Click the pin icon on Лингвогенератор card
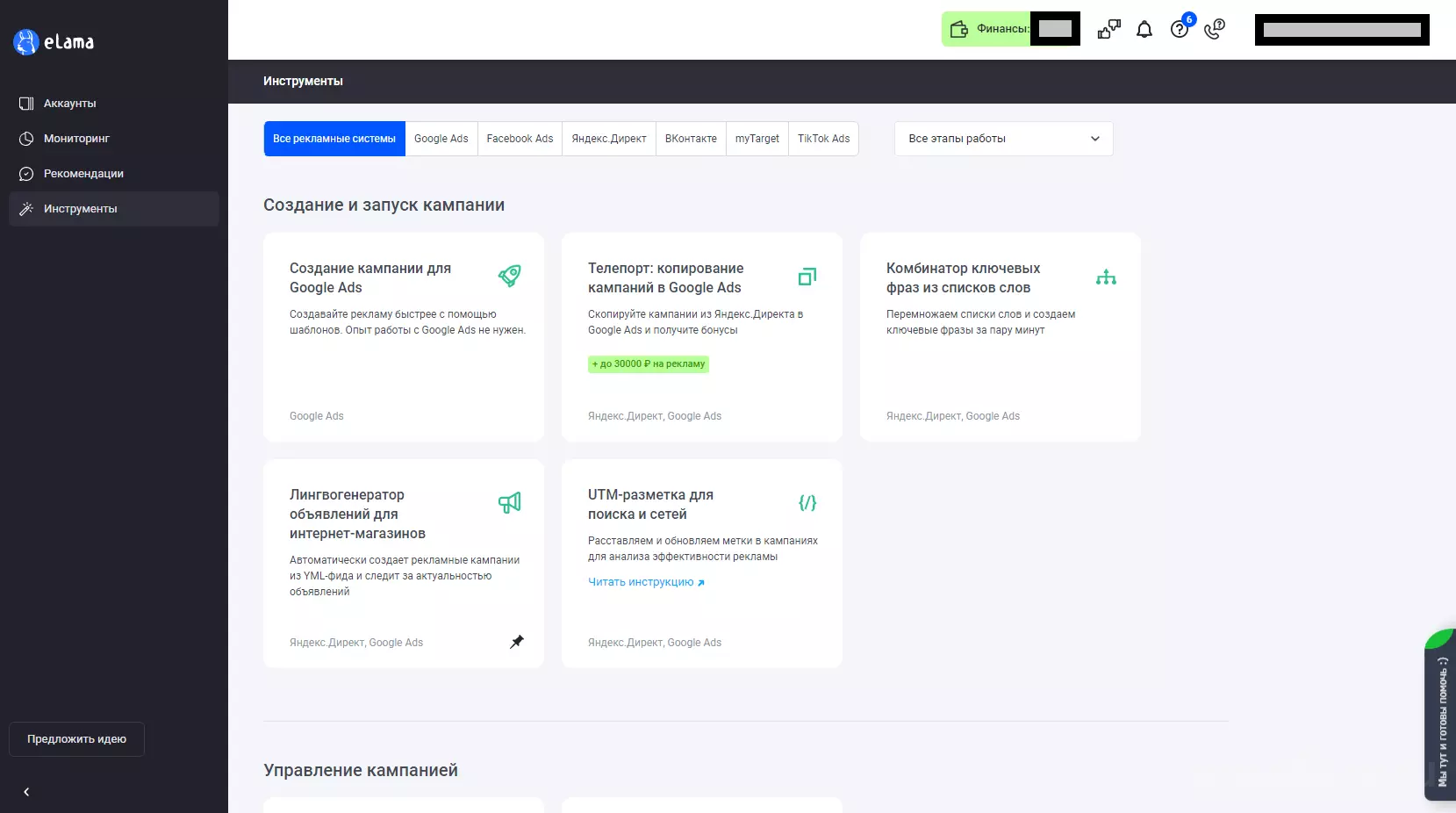Image resolution: width=1456 pixels, height=813 pixels. click(517, 642)
